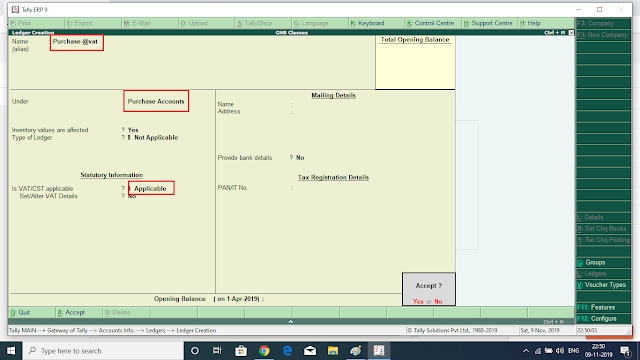
Task: Click ENG language indicator in tray
Action: [x=573, y=351]
